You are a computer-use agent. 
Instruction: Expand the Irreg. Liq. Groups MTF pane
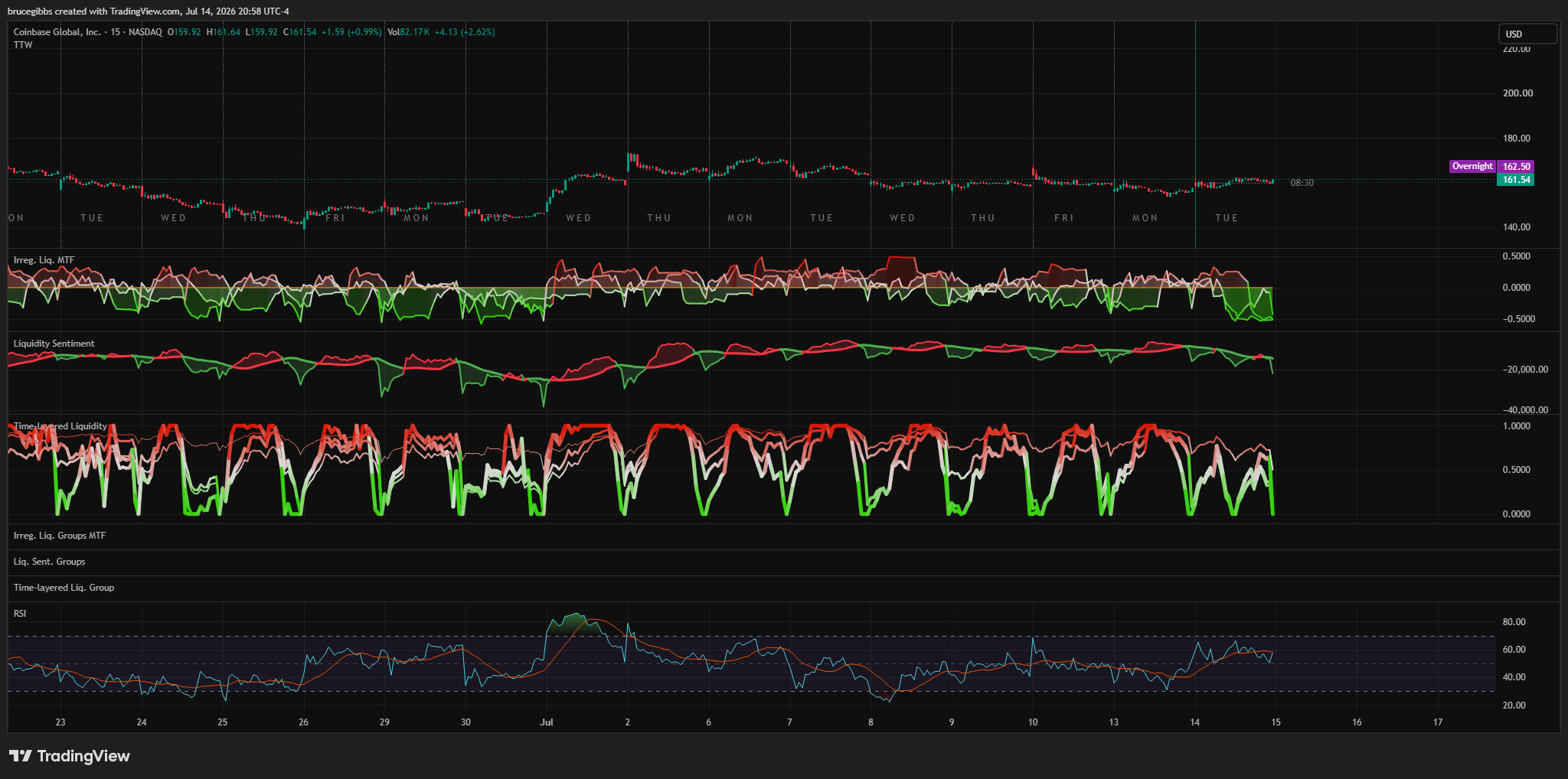[60, 536]
